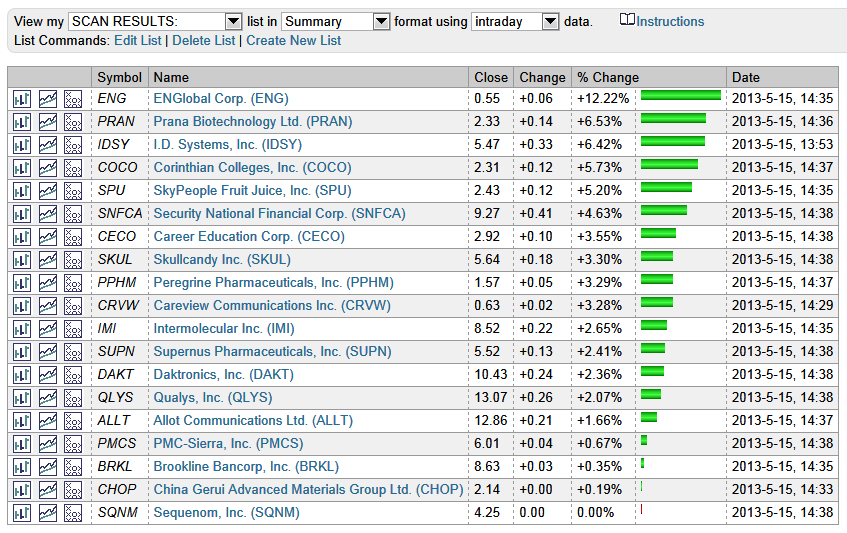Open Brookline Bancorp, Inc. (BRKL) link

coord(246,467)
